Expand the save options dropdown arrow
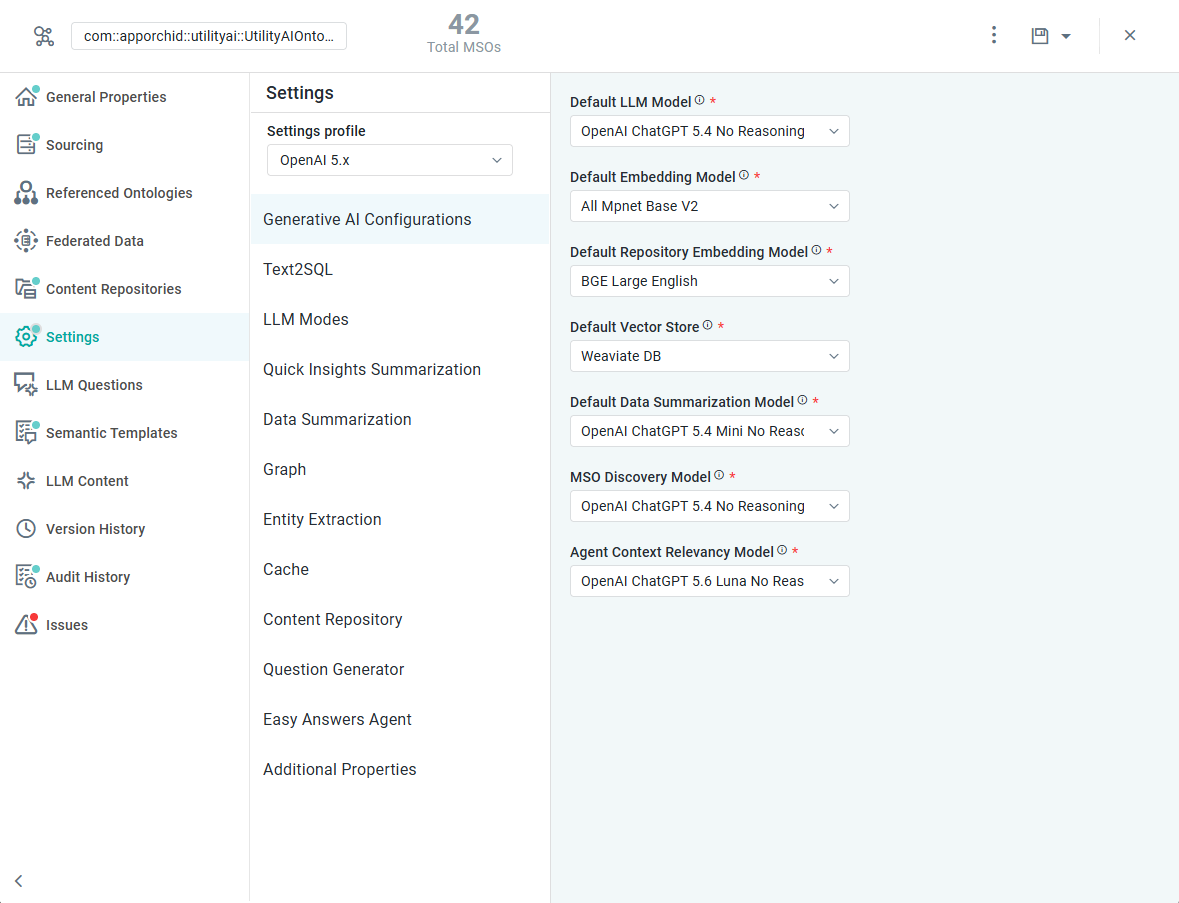The image size is (1179, 903). pos(1065,36)
